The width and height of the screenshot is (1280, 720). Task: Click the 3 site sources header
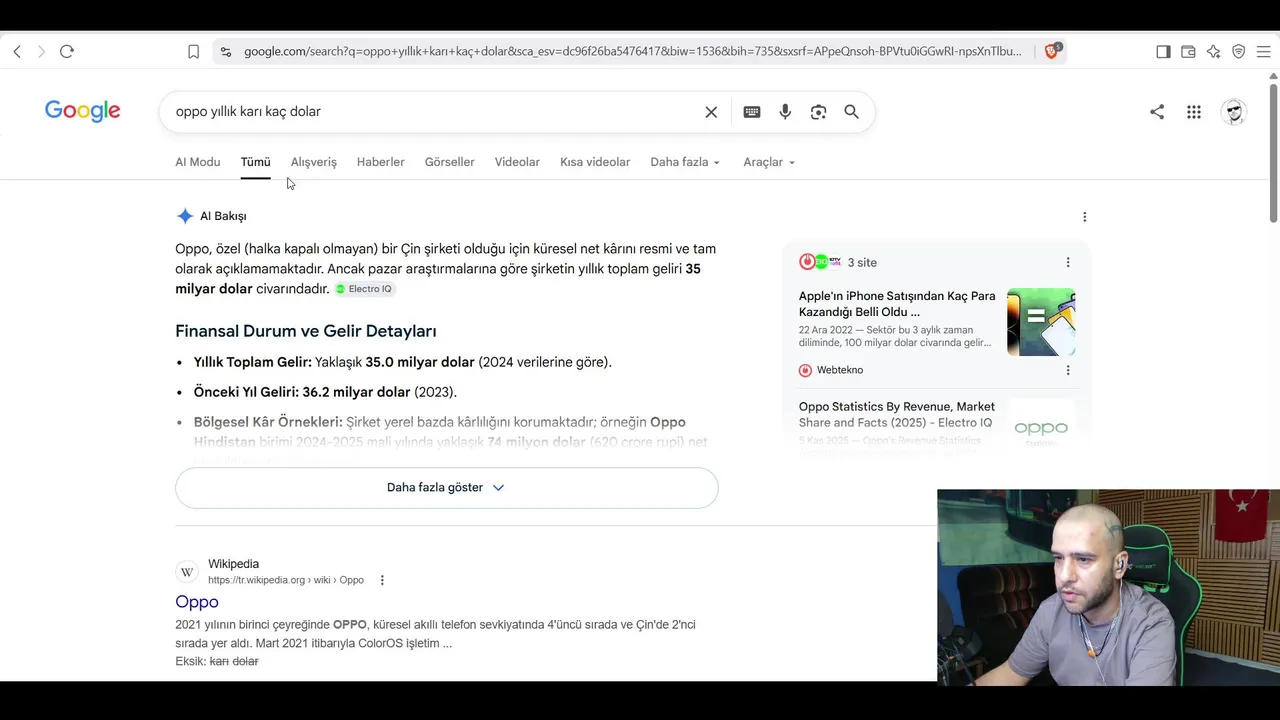862,263
